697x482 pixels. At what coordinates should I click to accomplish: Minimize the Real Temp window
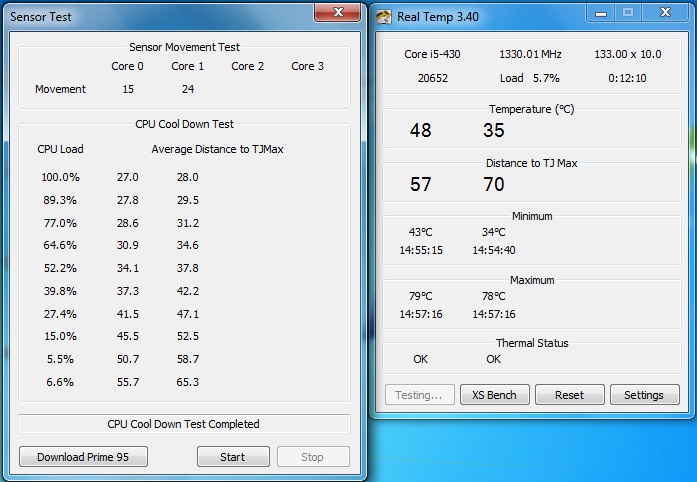click(601, 12)
